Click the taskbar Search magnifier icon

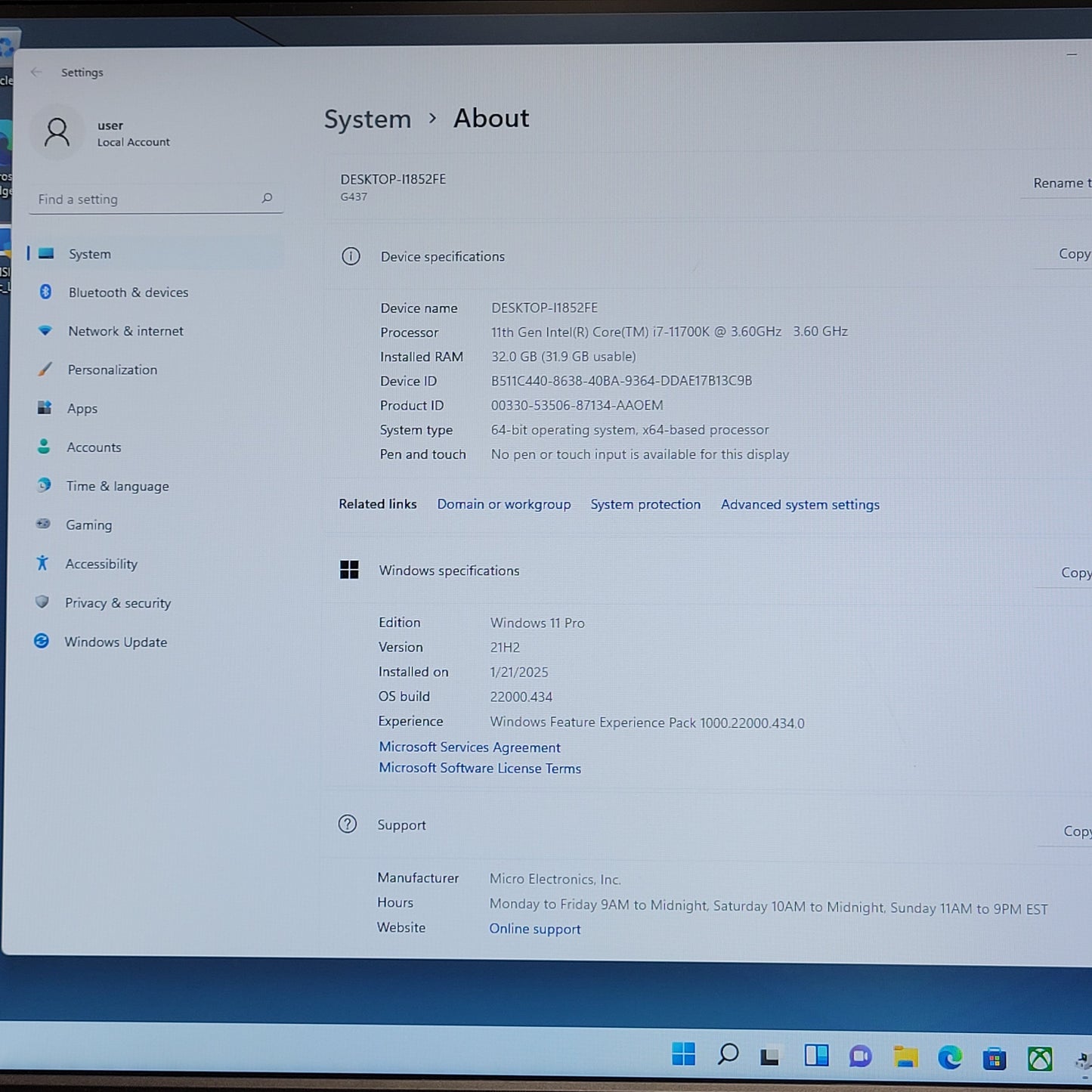click(x=728, y=1054)
